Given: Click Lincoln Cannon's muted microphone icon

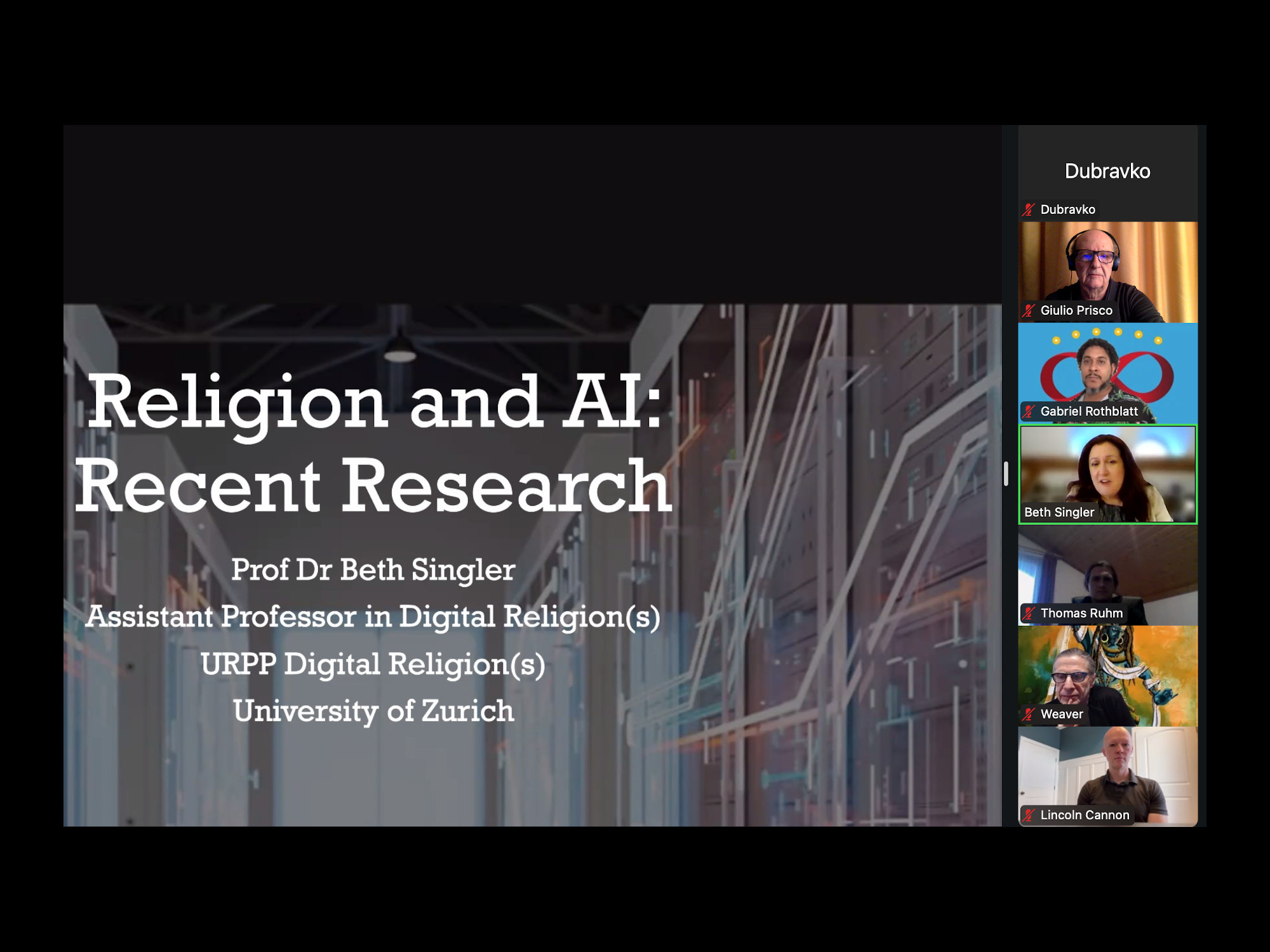Looking at the screenshot, I should click(1029, 815).
